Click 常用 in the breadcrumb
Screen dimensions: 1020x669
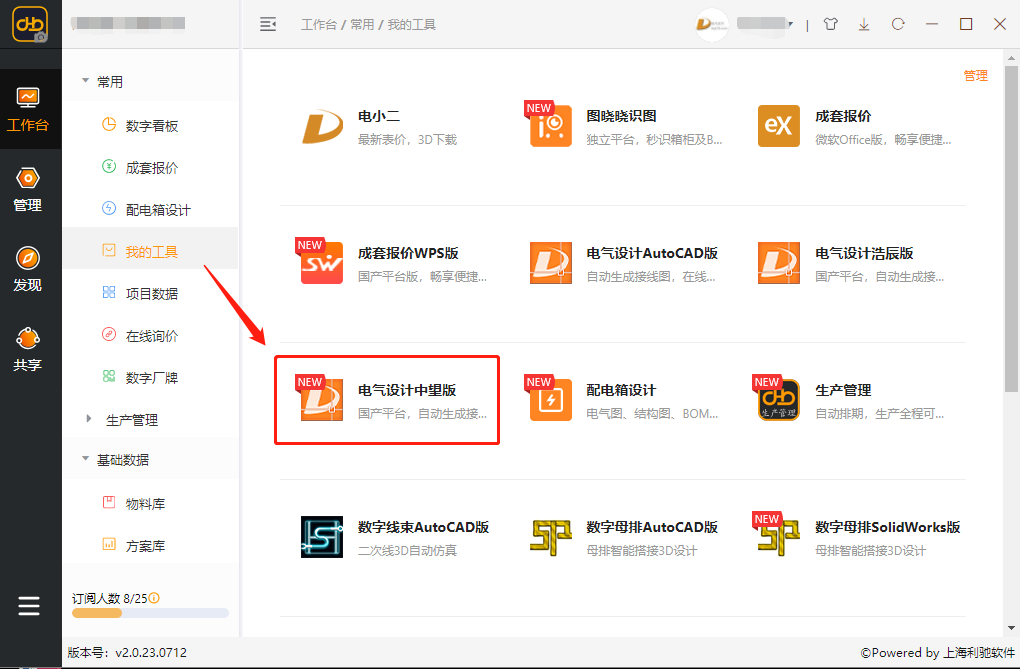362,25
